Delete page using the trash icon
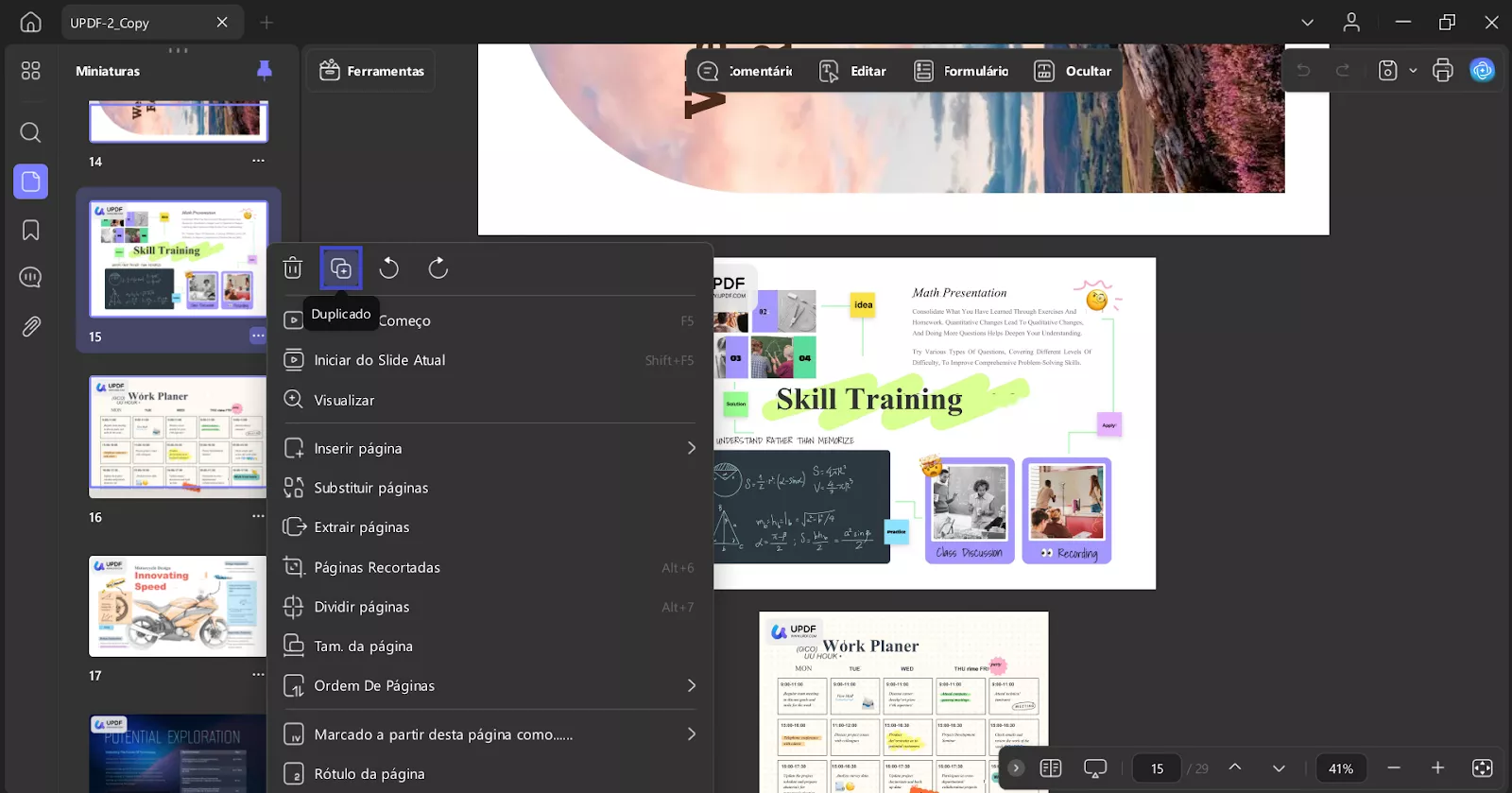Image resolution: width=1512 pixels, height=793 pixels. 293,268
